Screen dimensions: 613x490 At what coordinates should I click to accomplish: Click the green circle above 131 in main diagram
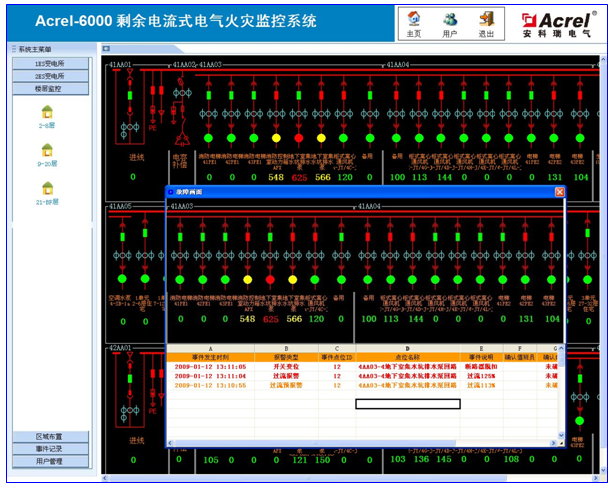click(554, 138)
